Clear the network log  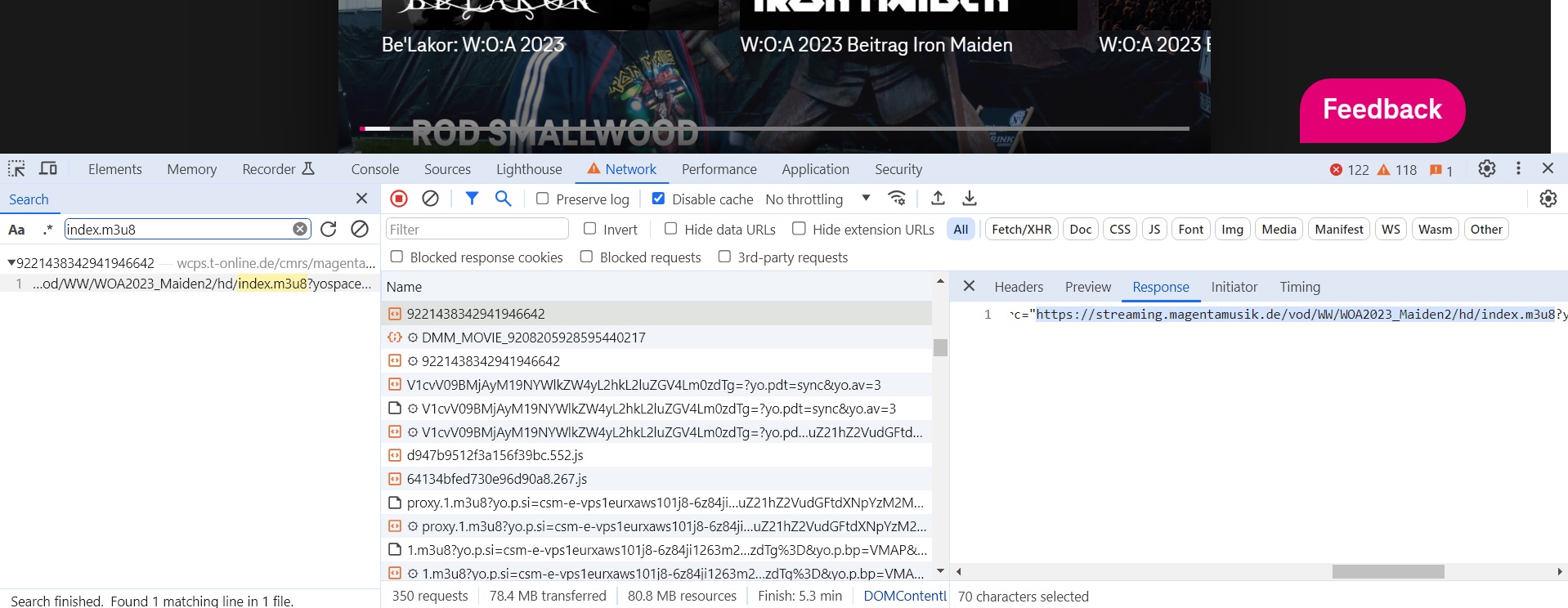click(x=430, y=199)
